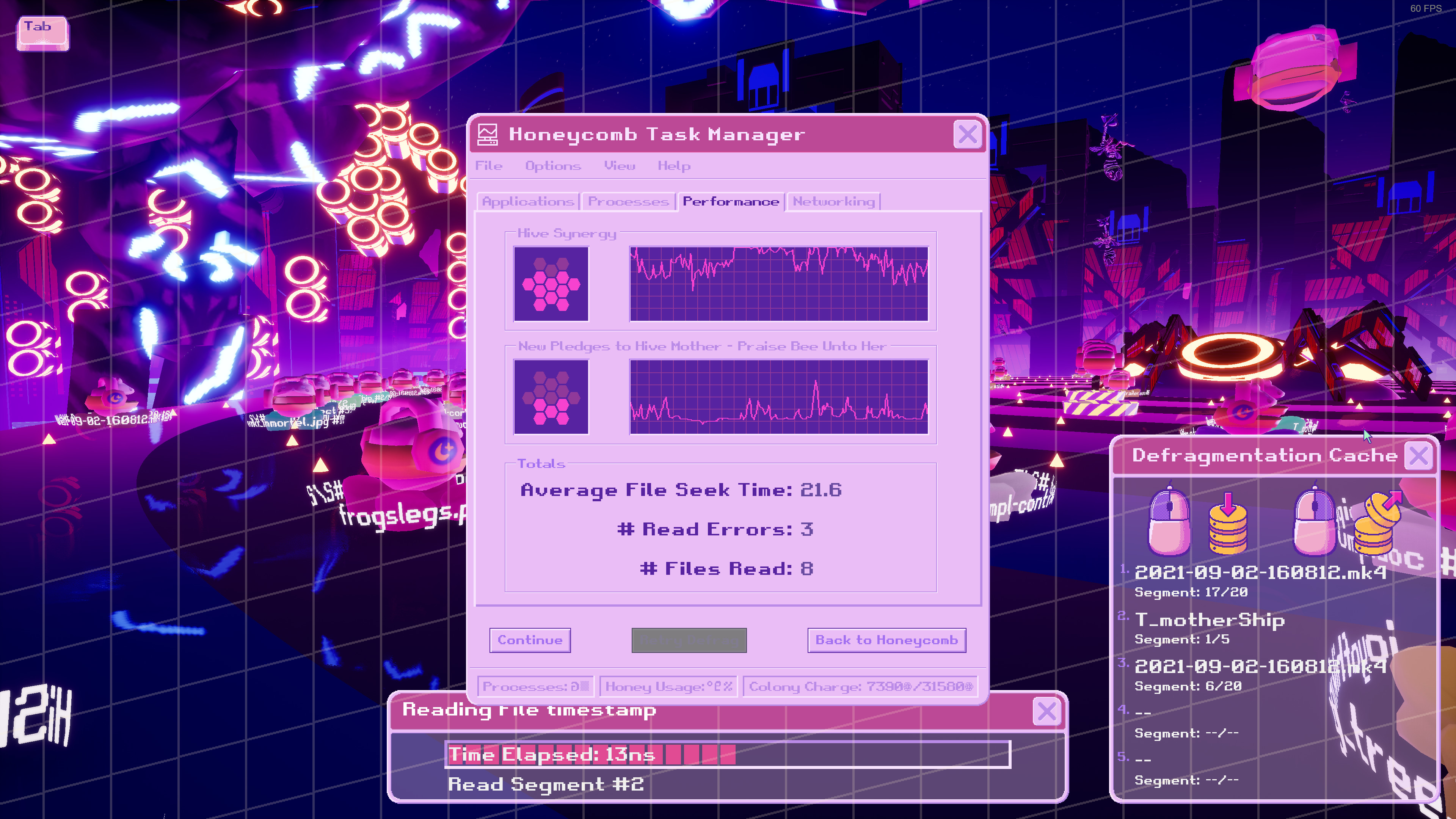Select the Hive Synergy honeycomb icon

(x=551, y=284)
